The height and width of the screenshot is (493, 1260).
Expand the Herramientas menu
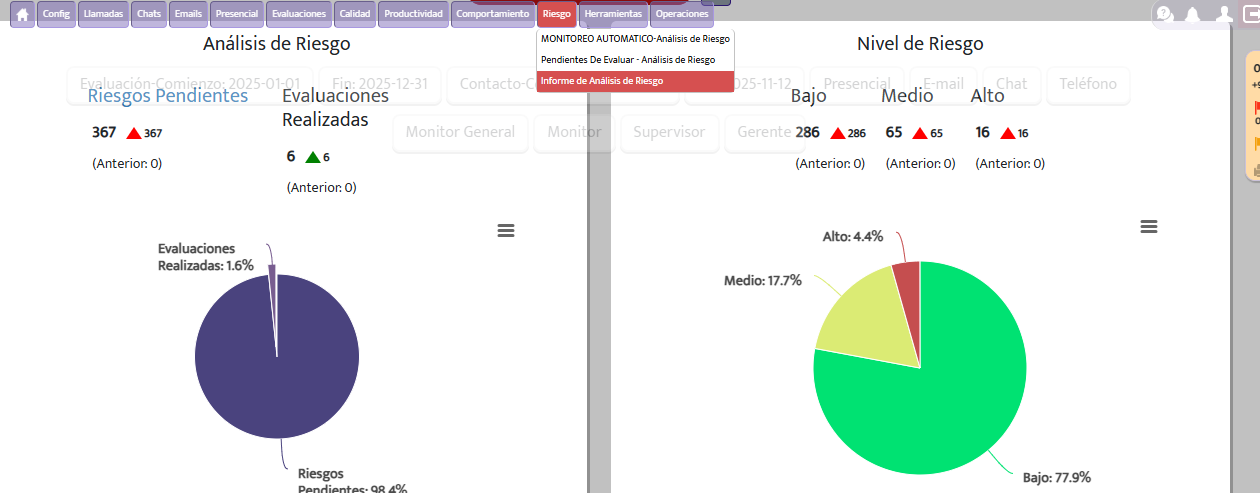613,14
